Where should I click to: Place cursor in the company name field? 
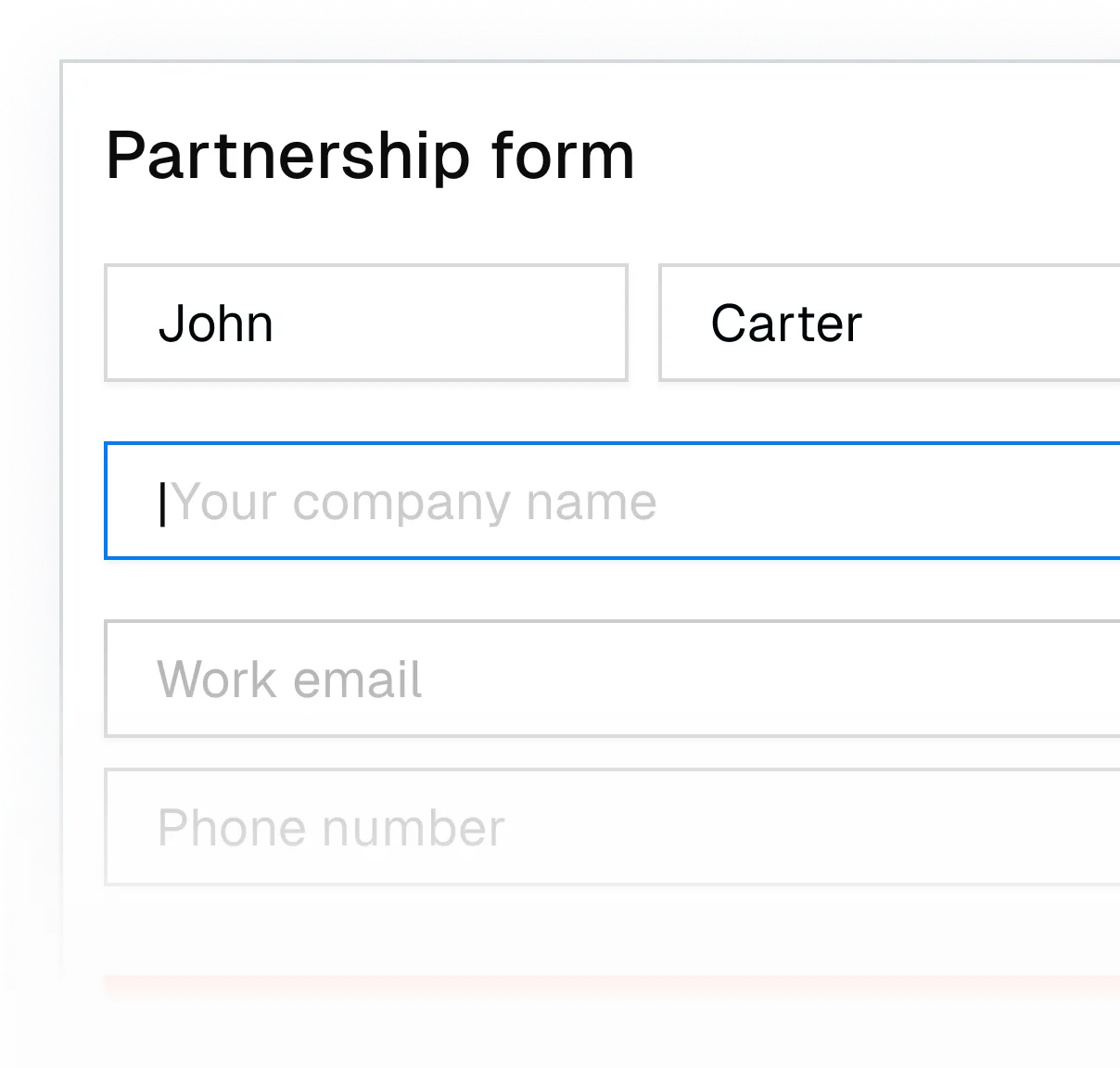(464, 502)
